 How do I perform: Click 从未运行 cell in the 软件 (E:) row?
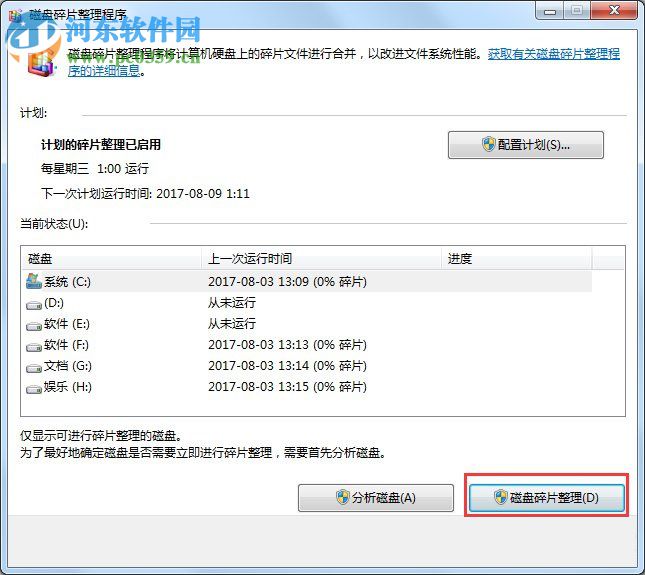click(232, 324)
